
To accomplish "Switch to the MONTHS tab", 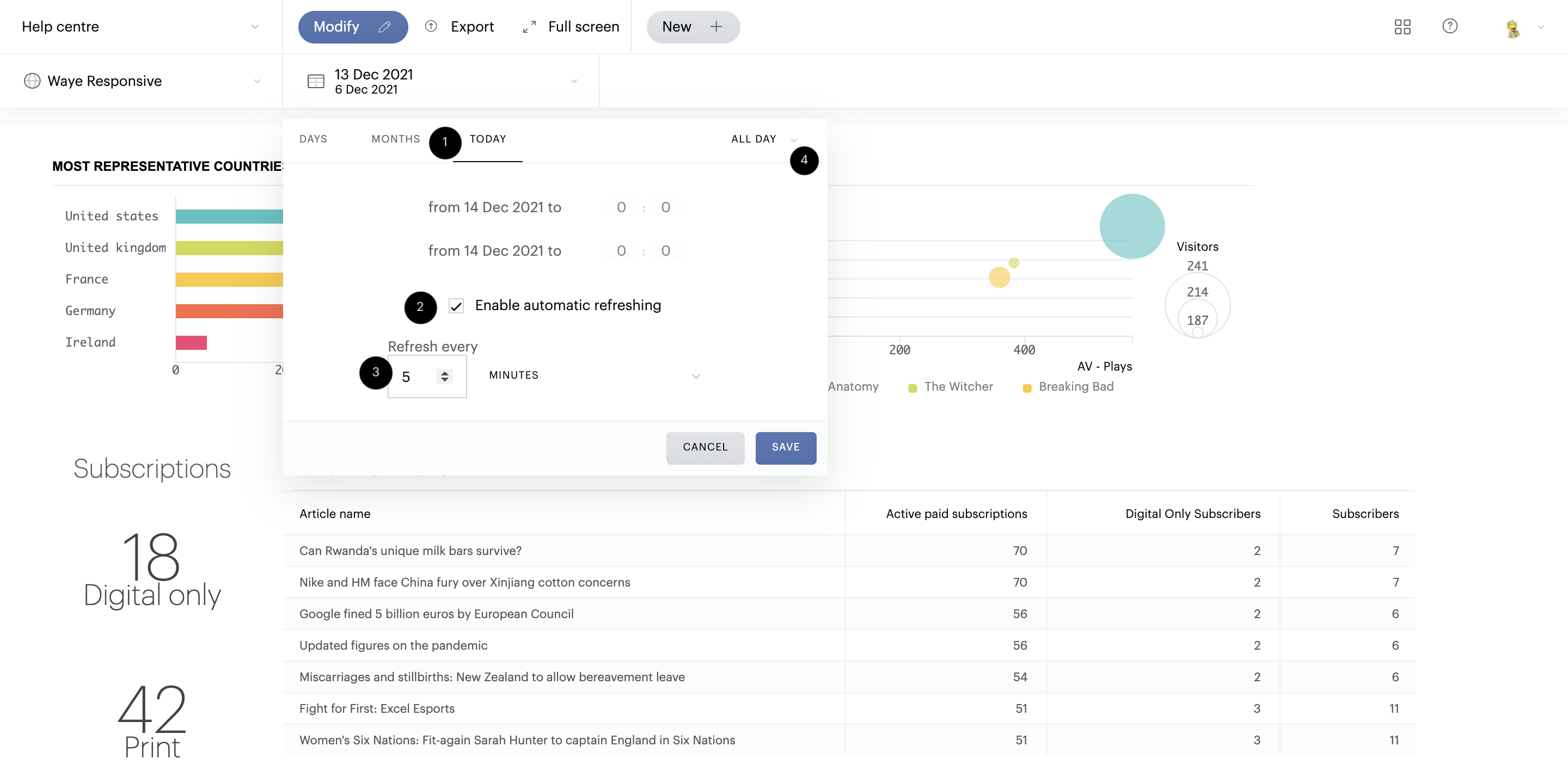I will click(396, 139).
